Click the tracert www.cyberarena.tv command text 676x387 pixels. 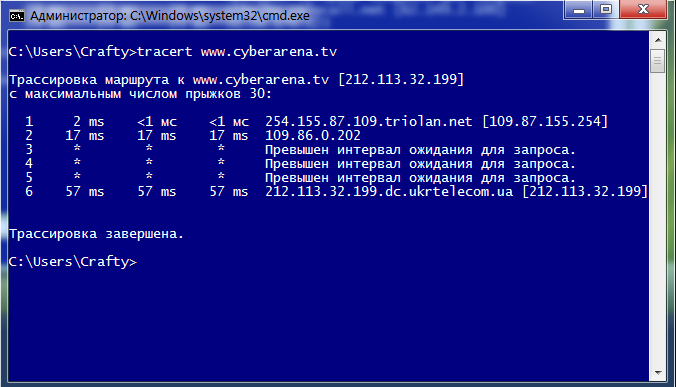tap(237, 52)
